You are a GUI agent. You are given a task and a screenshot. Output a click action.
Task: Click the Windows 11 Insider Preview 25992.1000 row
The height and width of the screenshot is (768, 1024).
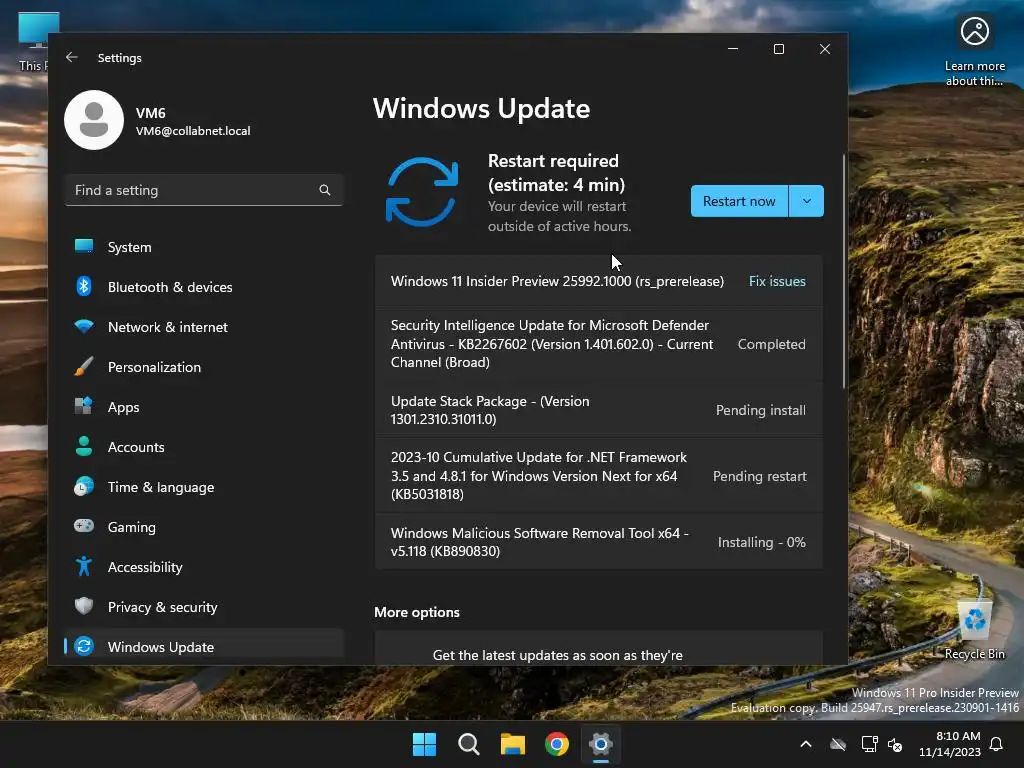(598, 281)
